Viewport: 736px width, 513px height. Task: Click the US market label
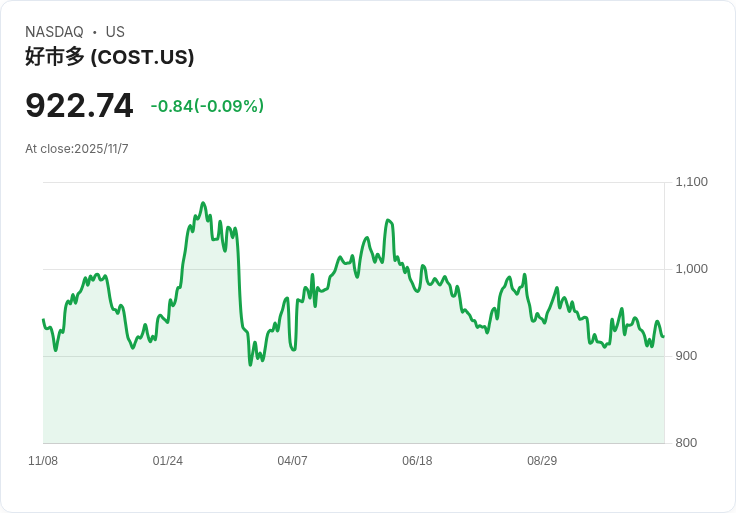tap(115, 32)
